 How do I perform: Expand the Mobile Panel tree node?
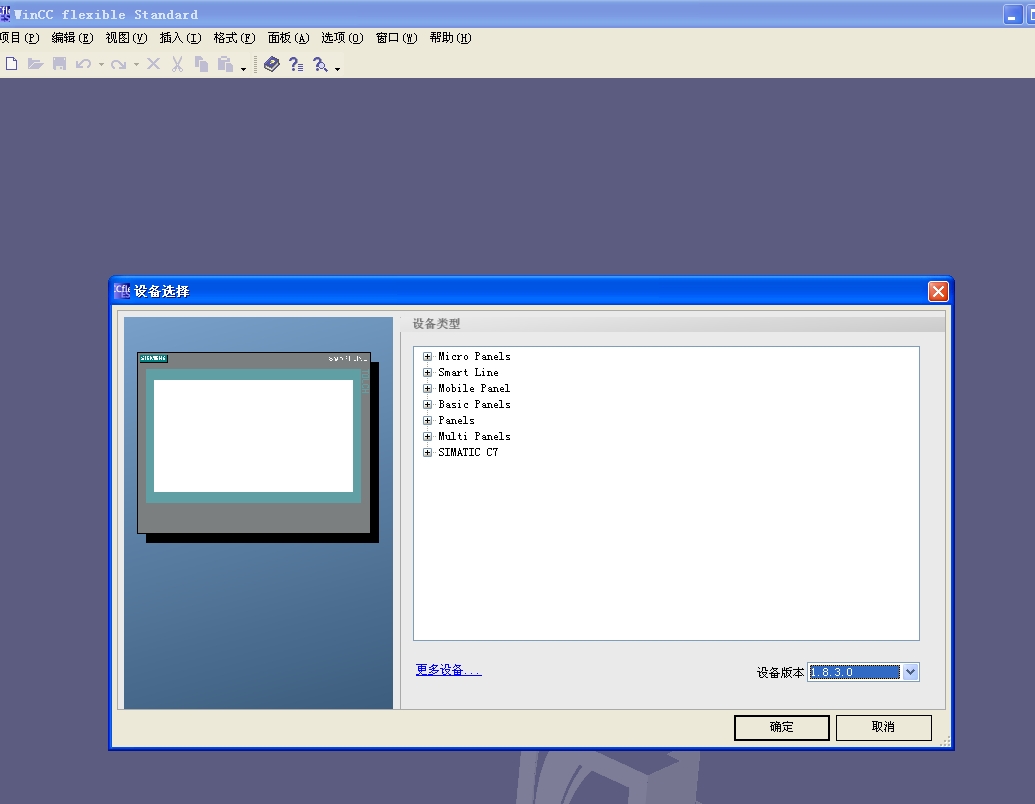(427, 388)
